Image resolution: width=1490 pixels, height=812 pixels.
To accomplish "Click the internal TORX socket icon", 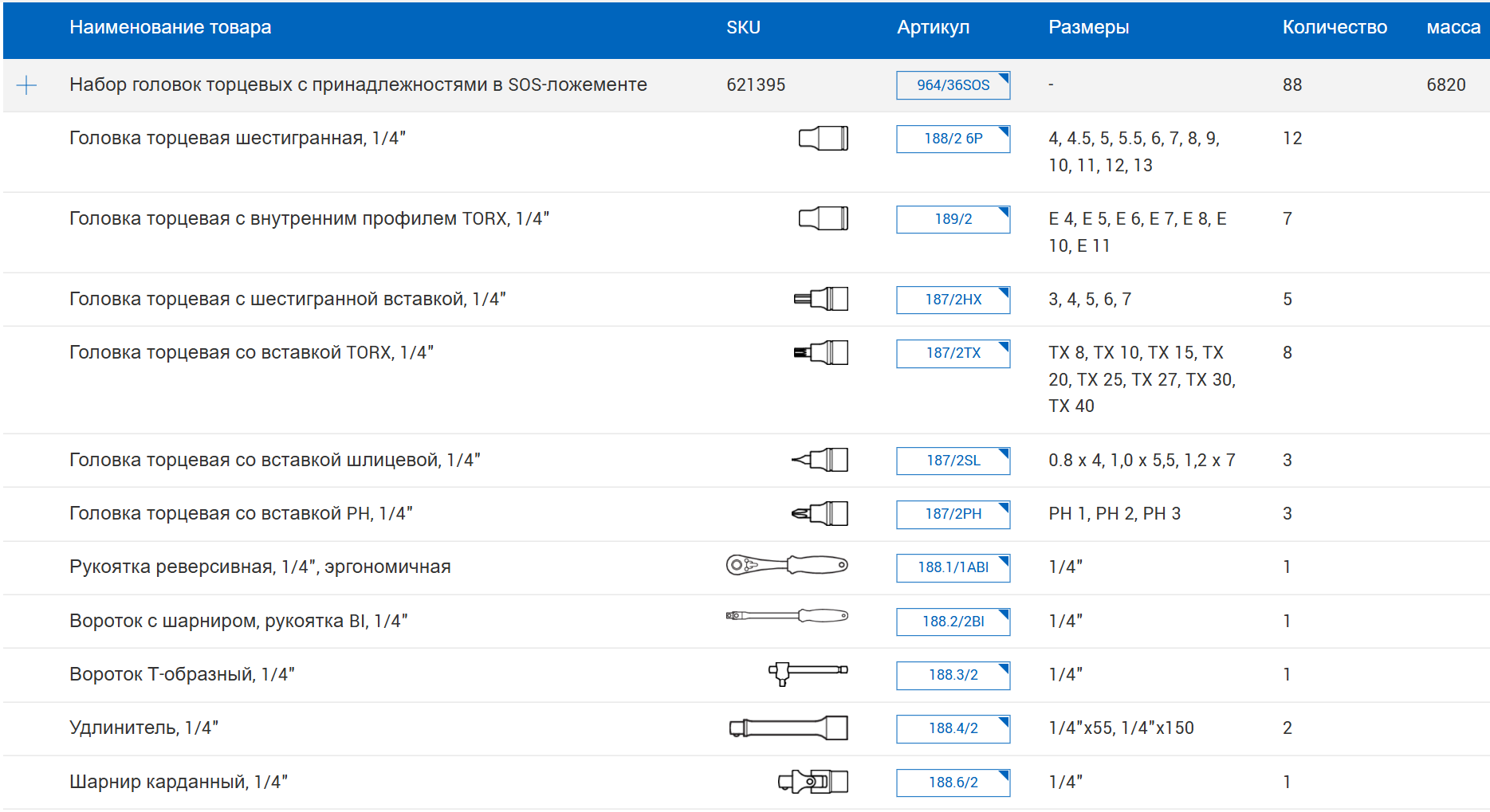I will pyautogui.click(x=823, y=219).
